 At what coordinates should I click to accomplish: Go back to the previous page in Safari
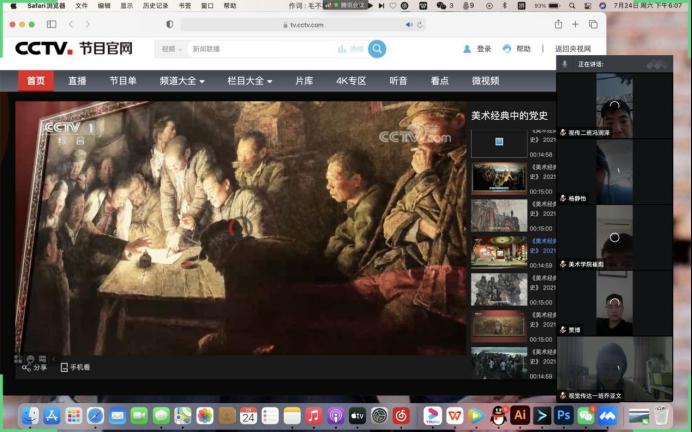(71, 24)
